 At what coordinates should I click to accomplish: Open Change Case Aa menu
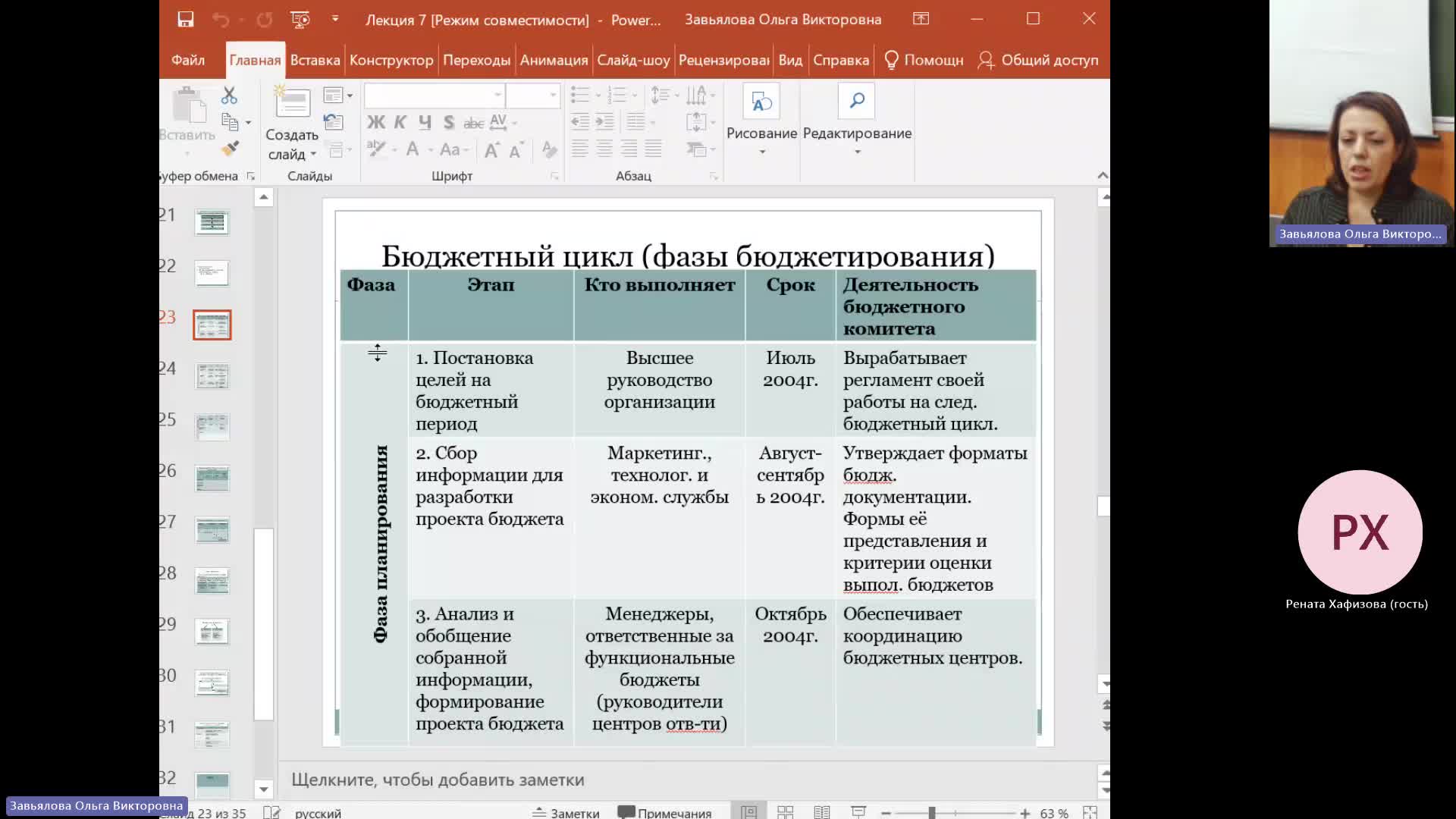453,149
